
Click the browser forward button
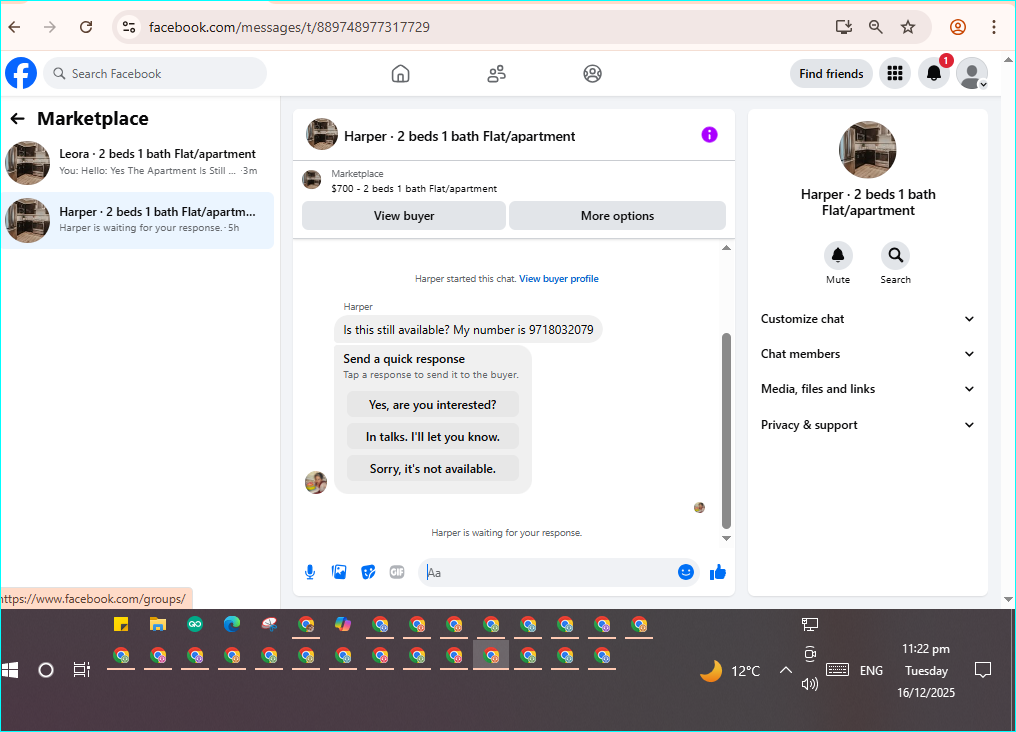(x=49, y=27)
